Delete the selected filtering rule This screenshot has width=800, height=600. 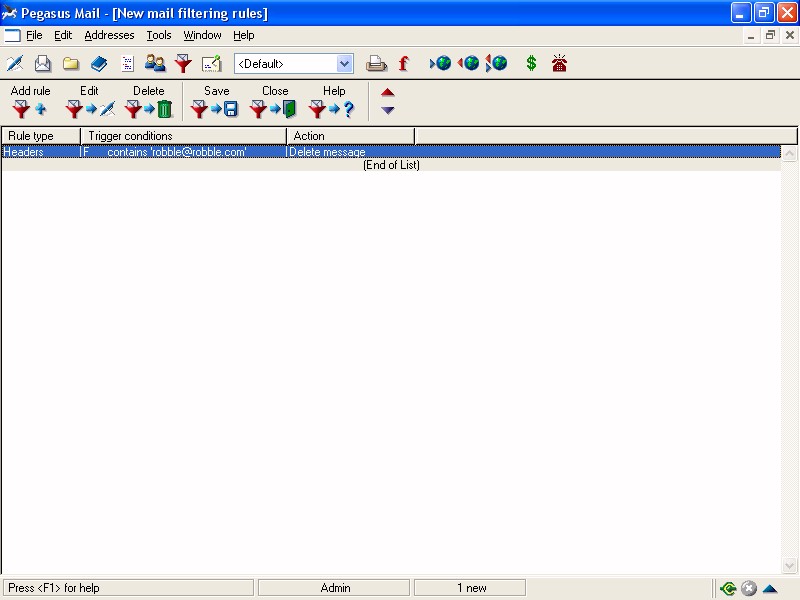[149, 101]
